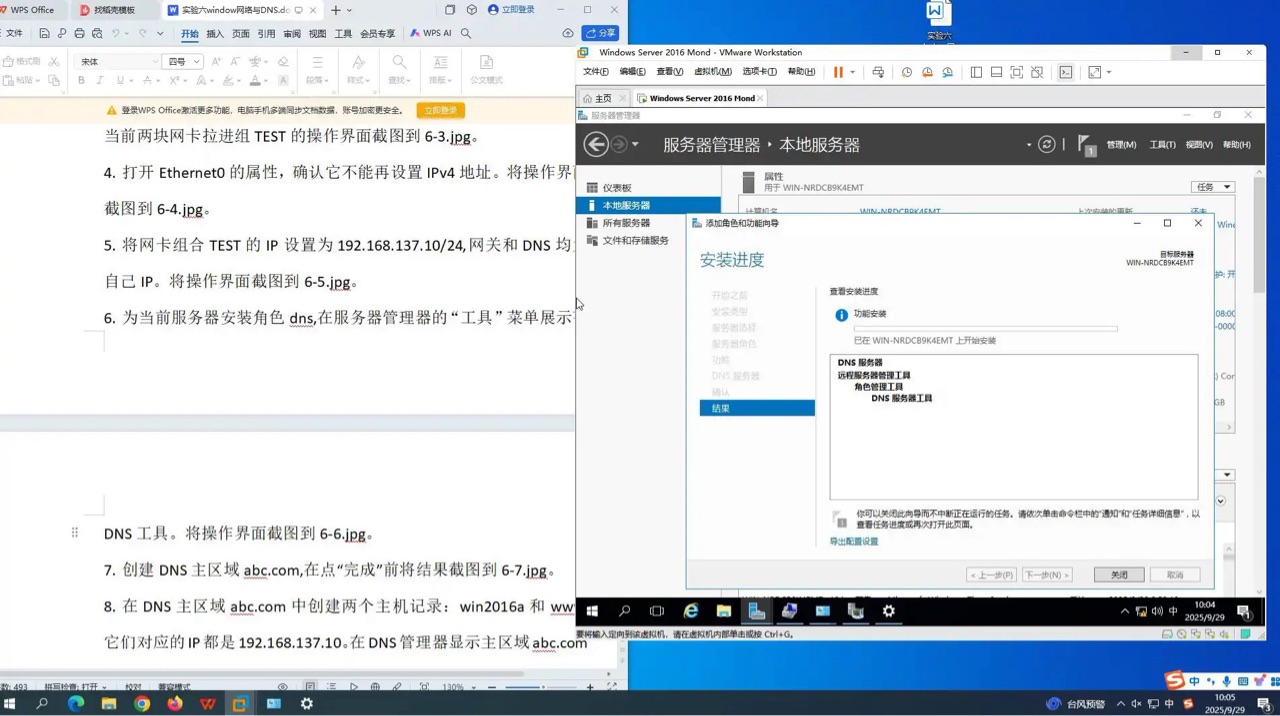Image resolution: width=1280 pixels, height=716 pixels.
Task: Open the text highlight color in WPS
Action: (228, 81)
